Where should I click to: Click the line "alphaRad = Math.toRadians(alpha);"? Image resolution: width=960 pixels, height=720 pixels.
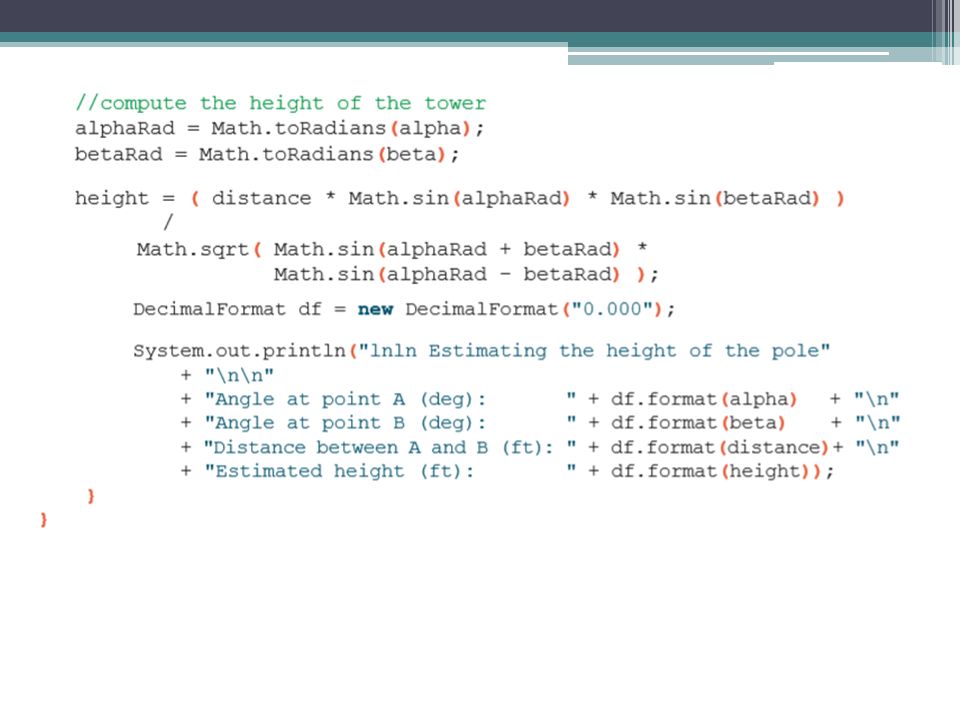coord(279,128)
